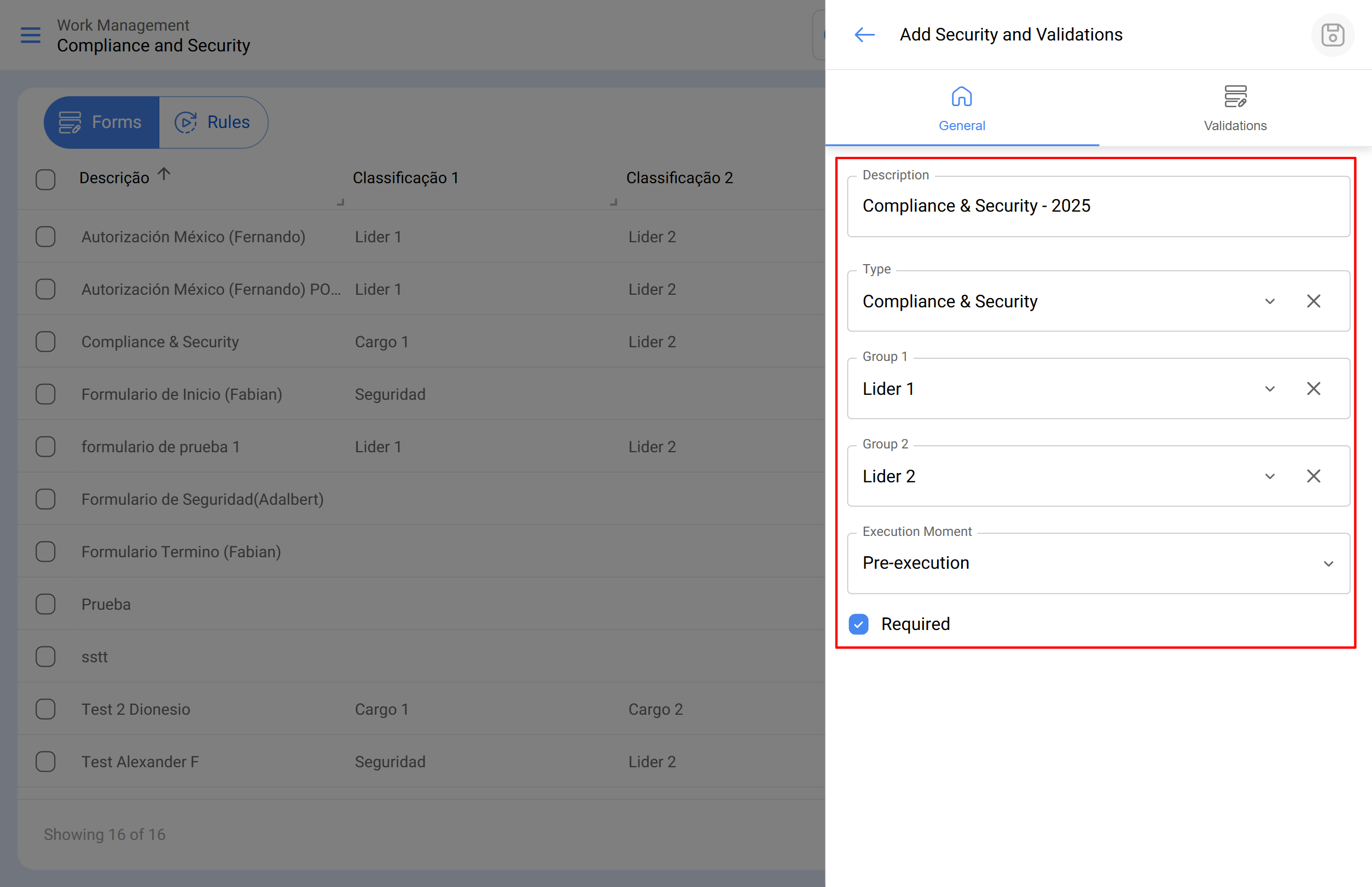The width and height of the screenshot is (1372, 887).
Task: Click into the Description text field
Action: (x=1097, y=206)
